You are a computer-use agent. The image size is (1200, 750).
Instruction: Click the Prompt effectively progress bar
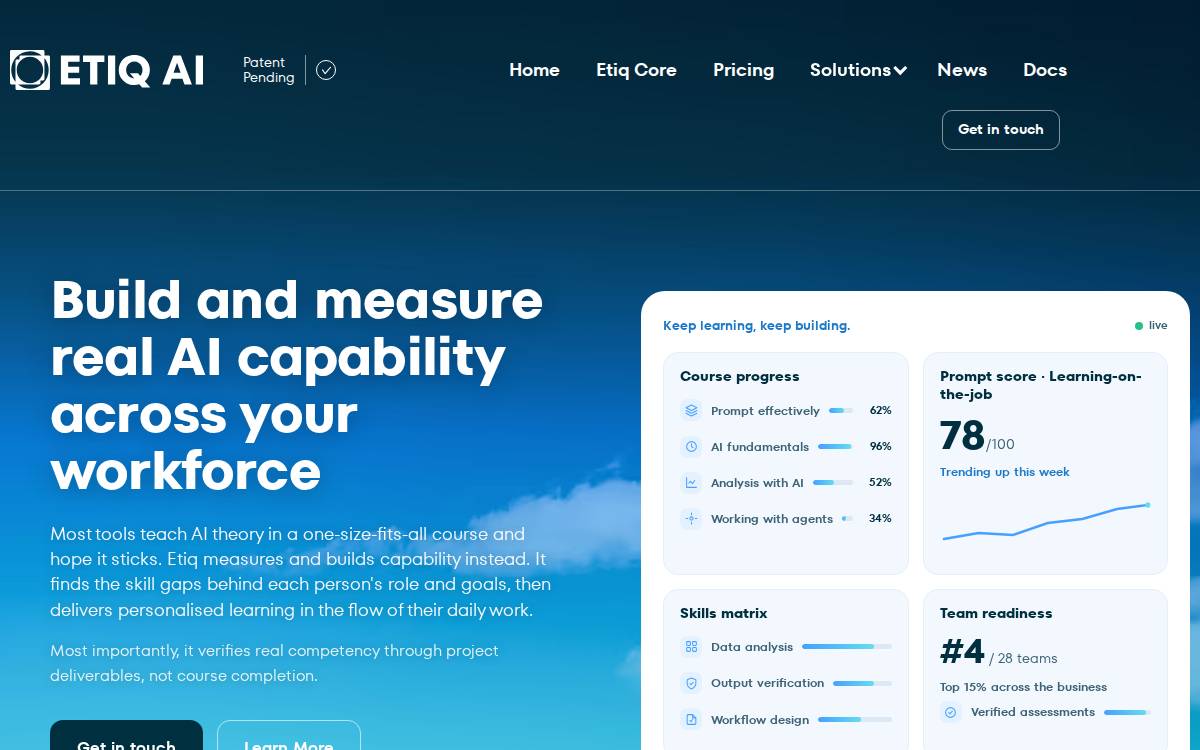[x=841, y=411]
